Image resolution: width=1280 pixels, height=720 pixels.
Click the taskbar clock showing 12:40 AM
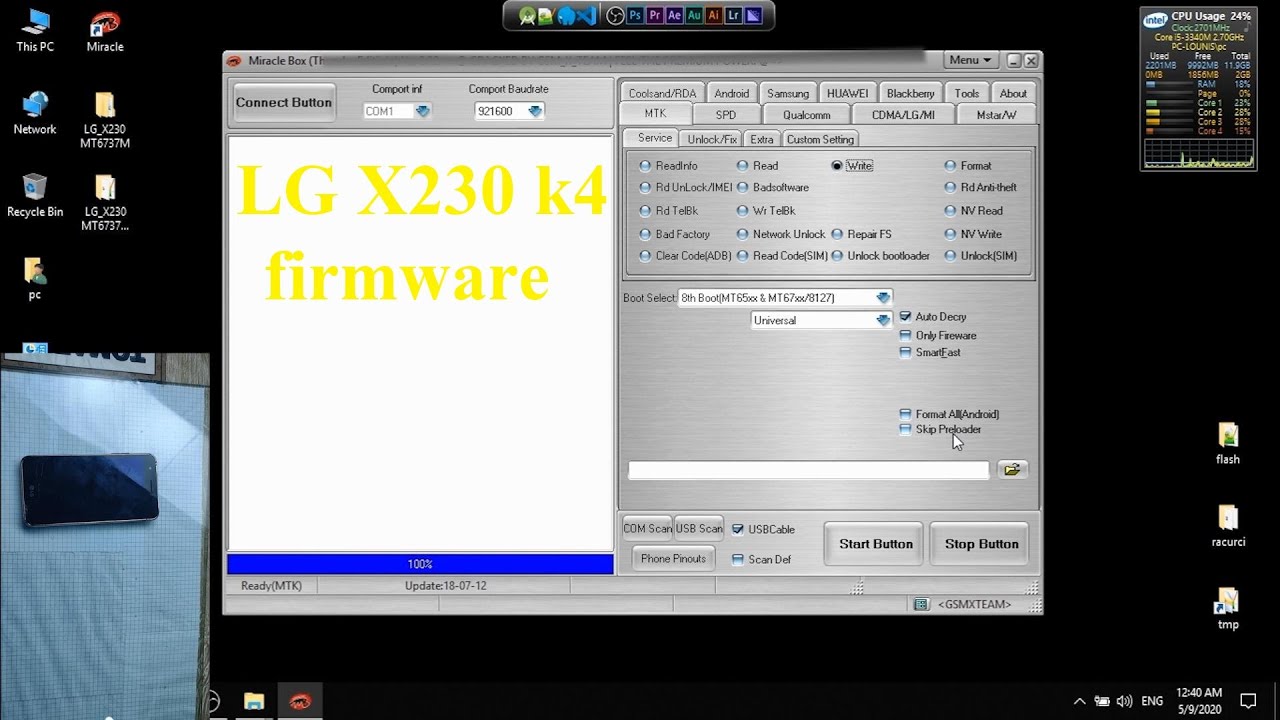(x=1199, y=701)
